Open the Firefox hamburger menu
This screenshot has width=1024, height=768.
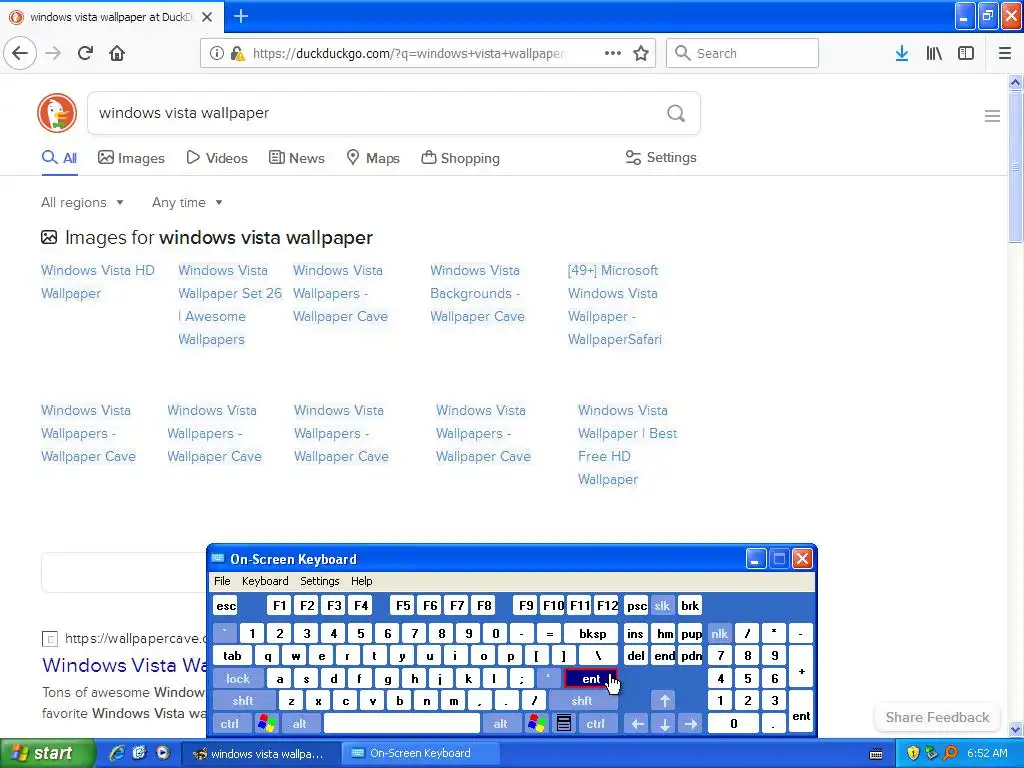[x=1005, y=53]
